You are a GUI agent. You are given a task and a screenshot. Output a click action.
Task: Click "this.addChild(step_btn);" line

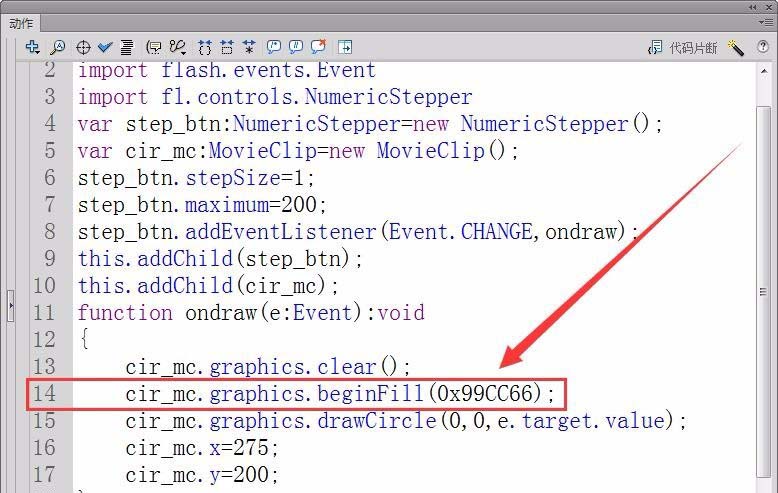tap(220, 259)
